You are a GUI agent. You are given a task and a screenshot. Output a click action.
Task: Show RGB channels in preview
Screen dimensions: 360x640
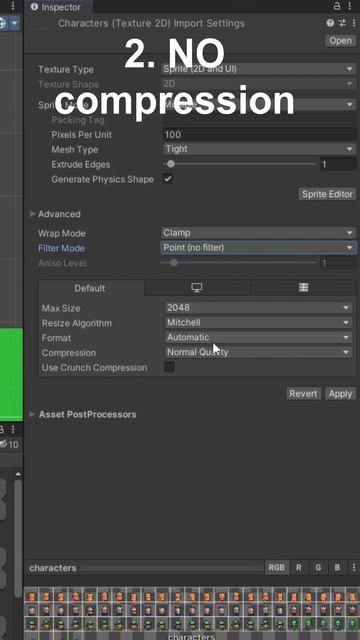point(277,568)
